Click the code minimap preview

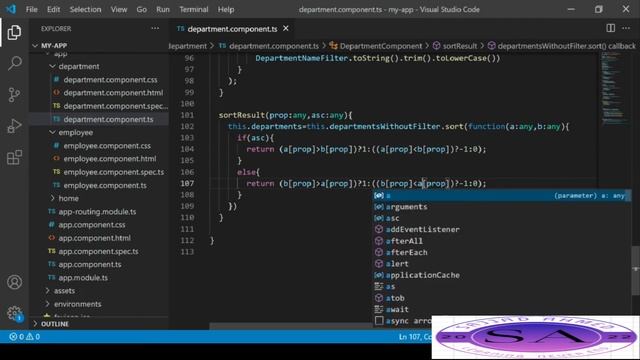point(614,88)
